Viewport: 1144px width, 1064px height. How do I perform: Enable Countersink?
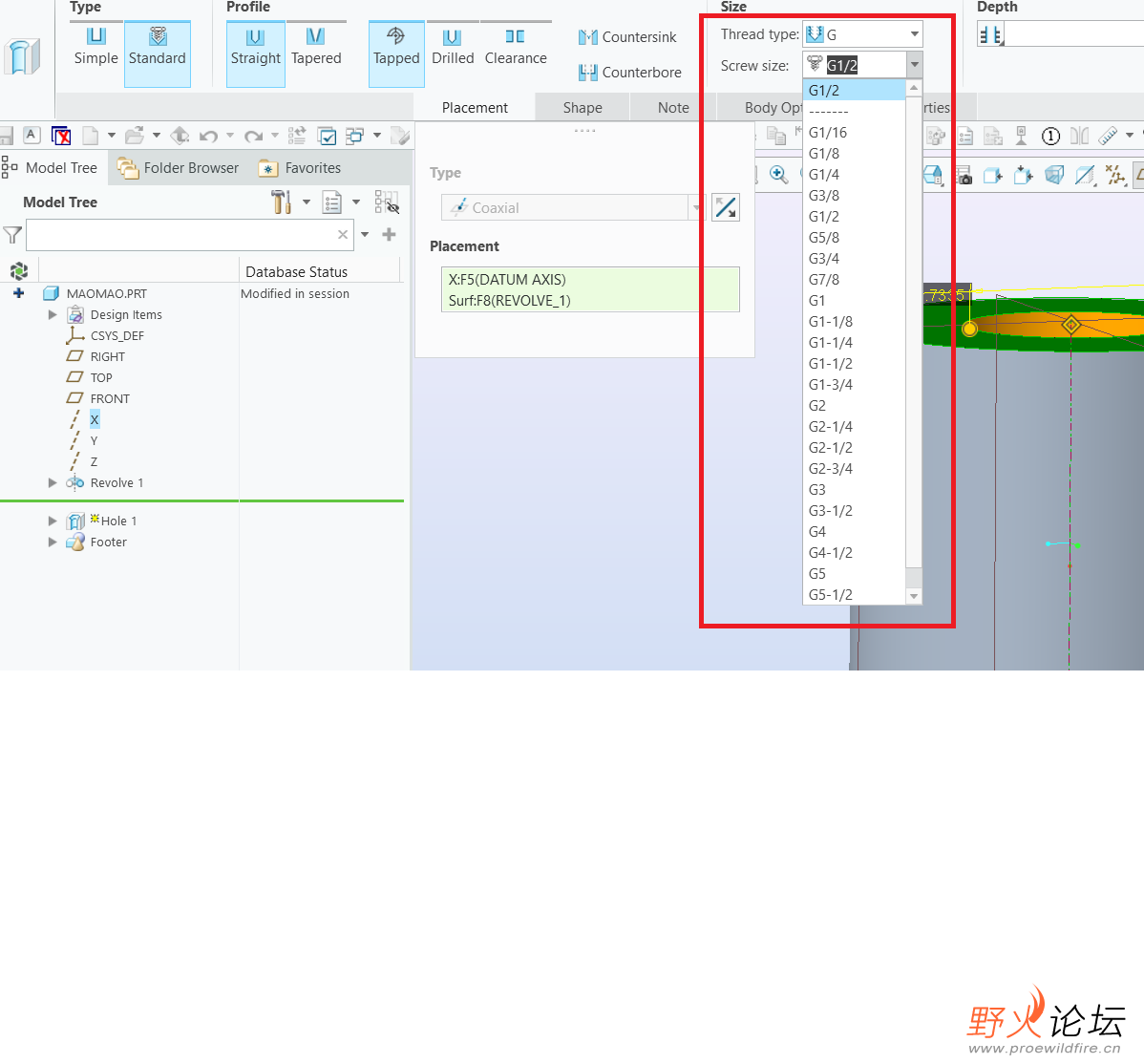click(627, 36)
